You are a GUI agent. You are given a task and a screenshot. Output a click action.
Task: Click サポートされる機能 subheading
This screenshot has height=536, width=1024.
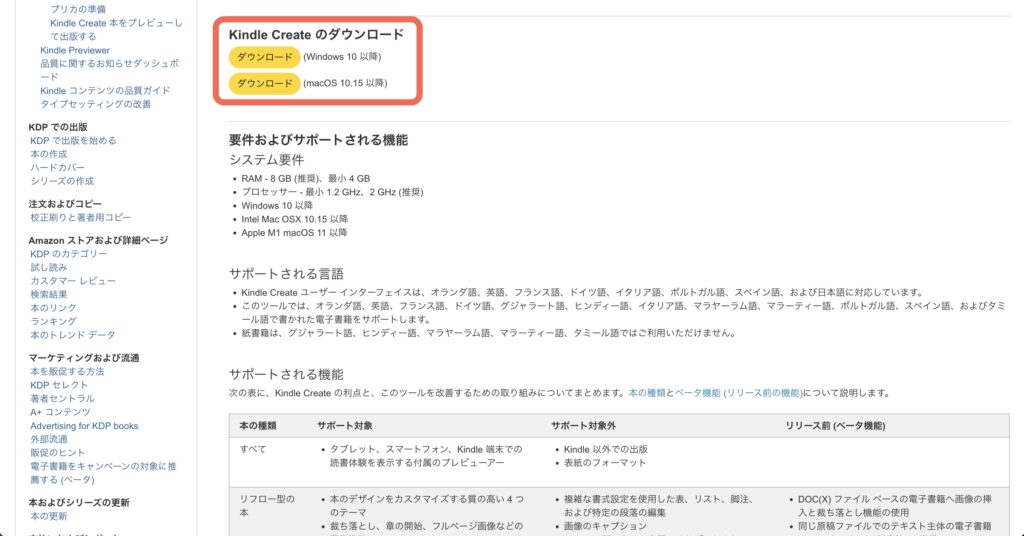click(x=286, y=374)
